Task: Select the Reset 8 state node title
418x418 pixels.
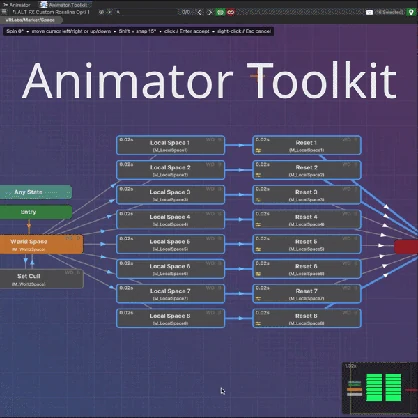Action: 306,315
